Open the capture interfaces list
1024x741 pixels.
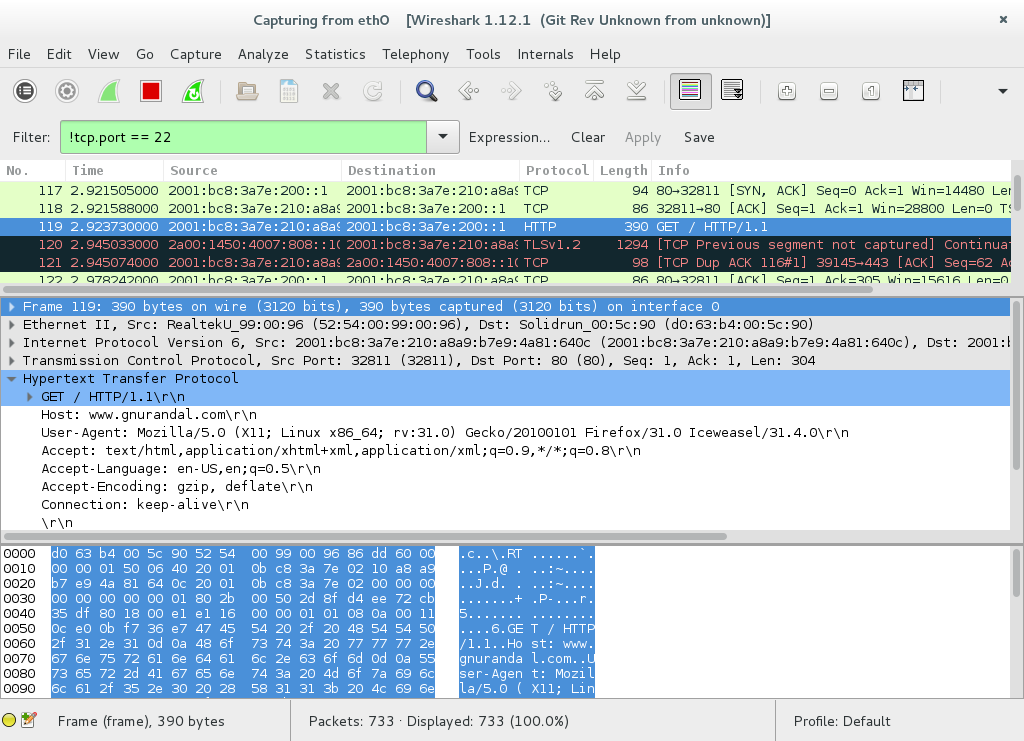click(x=25, y=90)
